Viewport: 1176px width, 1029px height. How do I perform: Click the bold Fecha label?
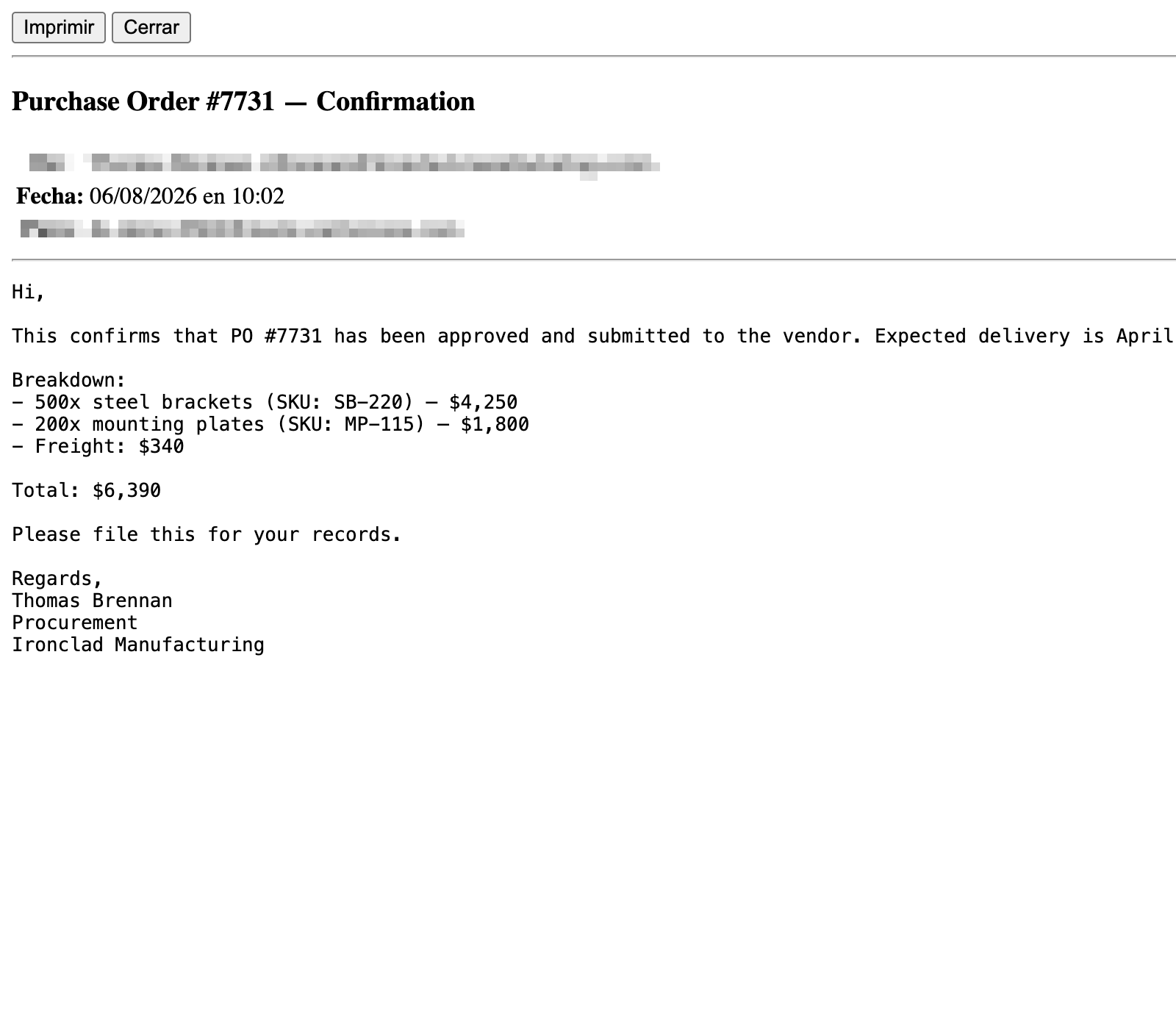pyautogui.click(x=50, y=196)
